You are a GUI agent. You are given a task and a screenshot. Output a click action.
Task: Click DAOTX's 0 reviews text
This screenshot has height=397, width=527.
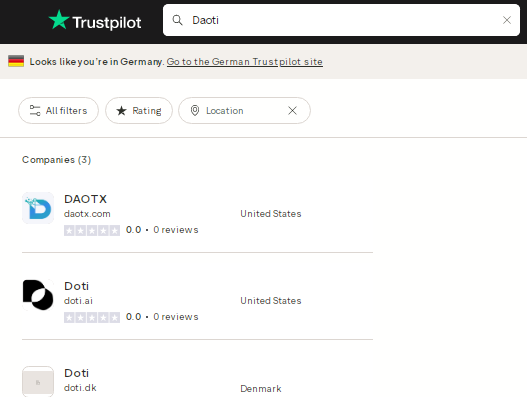[x=176, y=230]
